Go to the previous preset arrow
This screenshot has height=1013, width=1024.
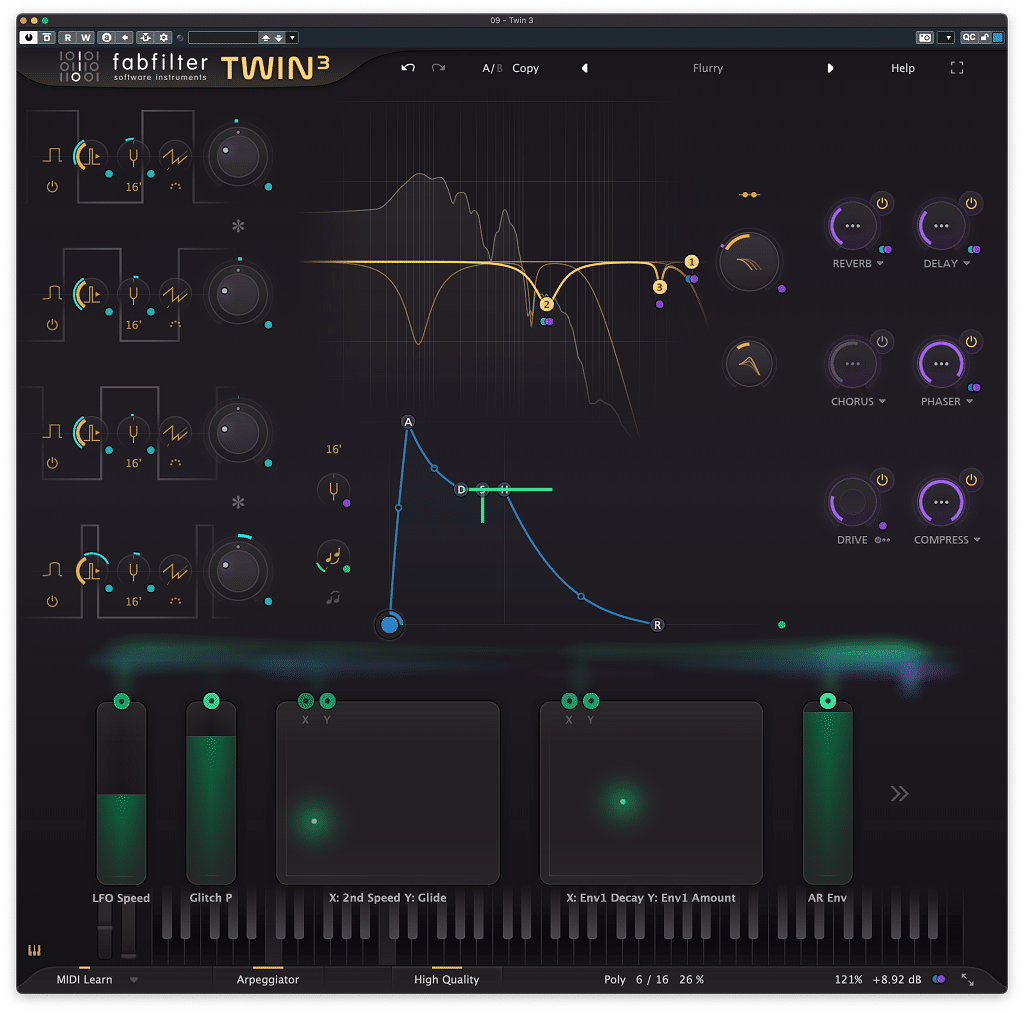tap(584, 68)
